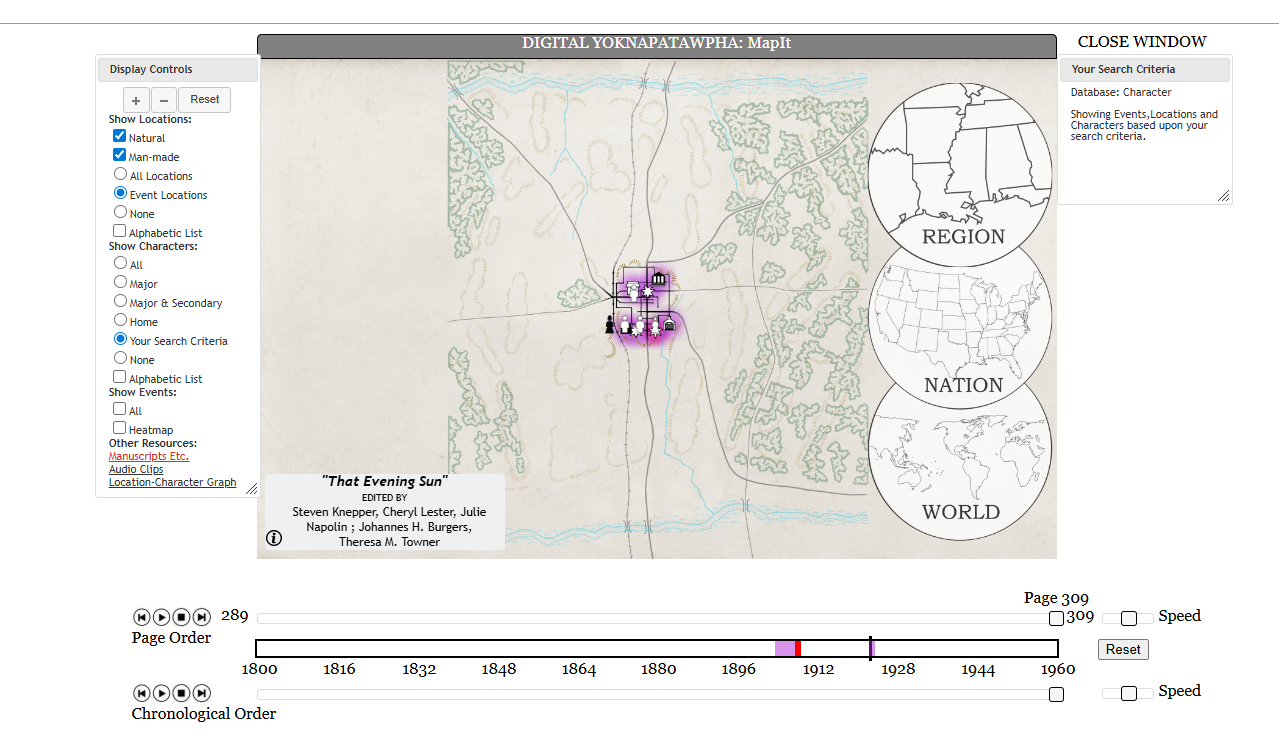Select Your Search Criteria radio button
Image resolution: width=1279 pixels, height=751 pixels.
click(x=121, y=339)
